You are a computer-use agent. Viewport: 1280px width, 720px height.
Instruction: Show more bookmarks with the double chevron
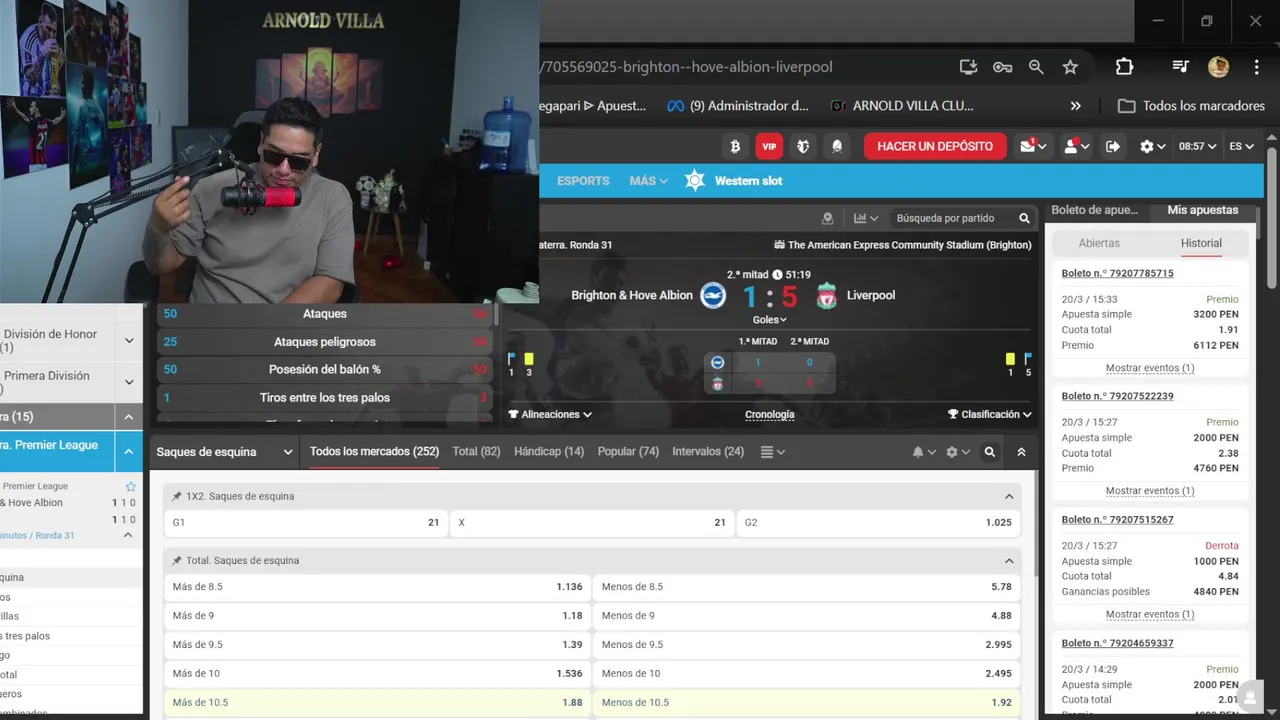click(x=1076, y=106)
